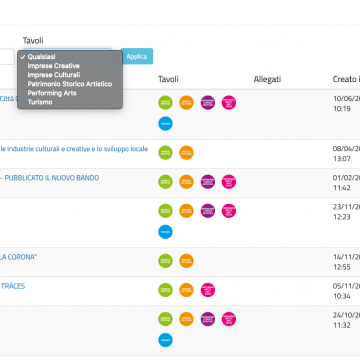Click the orange circle in the TRACES row
Image resolution: width=360 pixels, height=360 pixels.
pos(186,290)
